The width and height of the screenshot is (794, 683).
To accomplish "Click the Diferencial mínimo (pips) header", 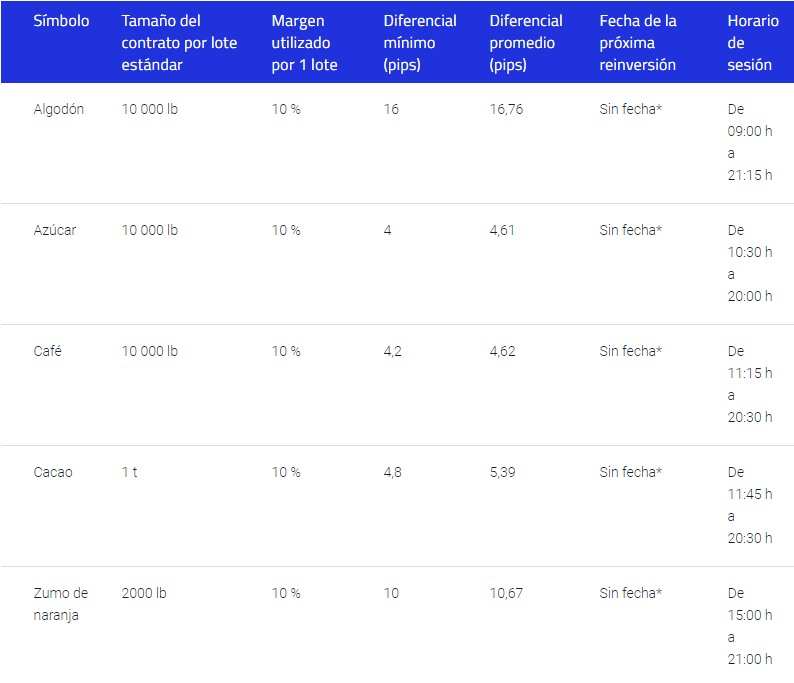I will (420, 43).
